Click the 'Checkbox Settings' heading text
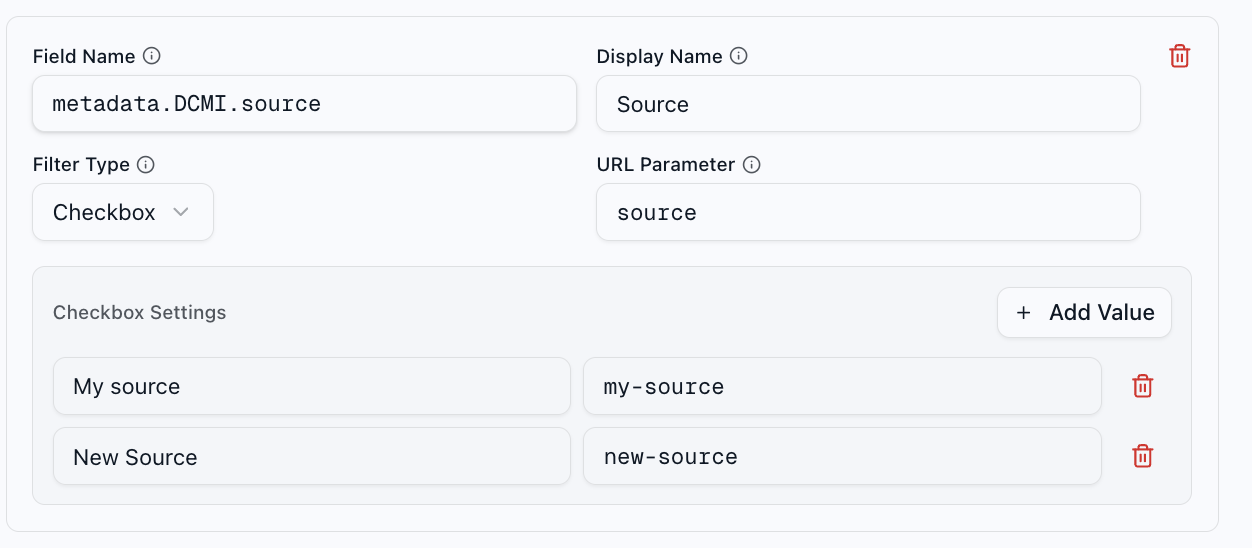Screen dimensions: 1252x548 click(x=140, y=312)
